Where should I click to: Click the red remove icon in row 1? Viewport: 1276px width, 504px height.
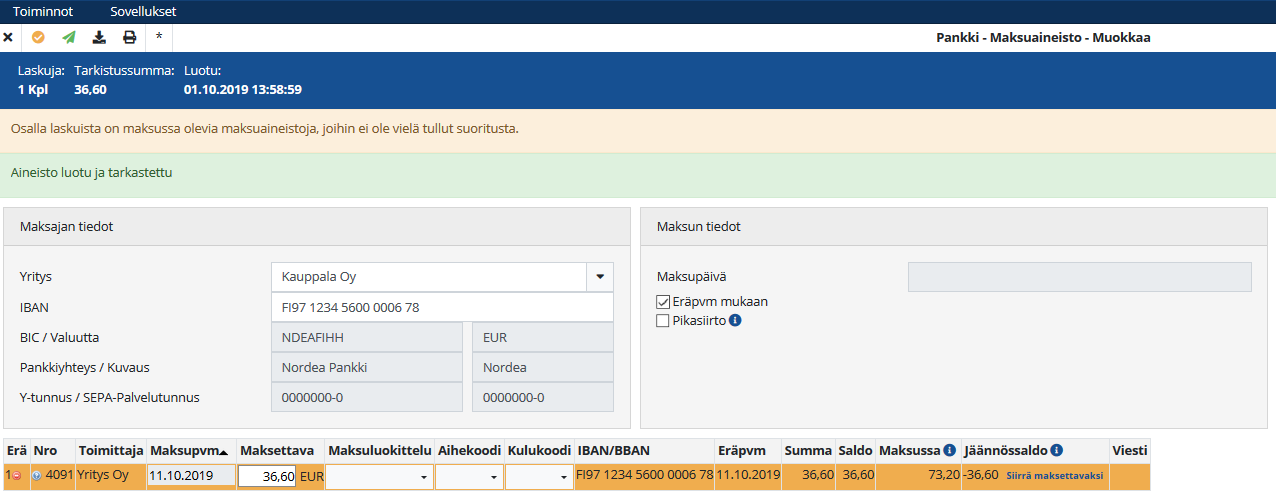(x=17, y=477)
